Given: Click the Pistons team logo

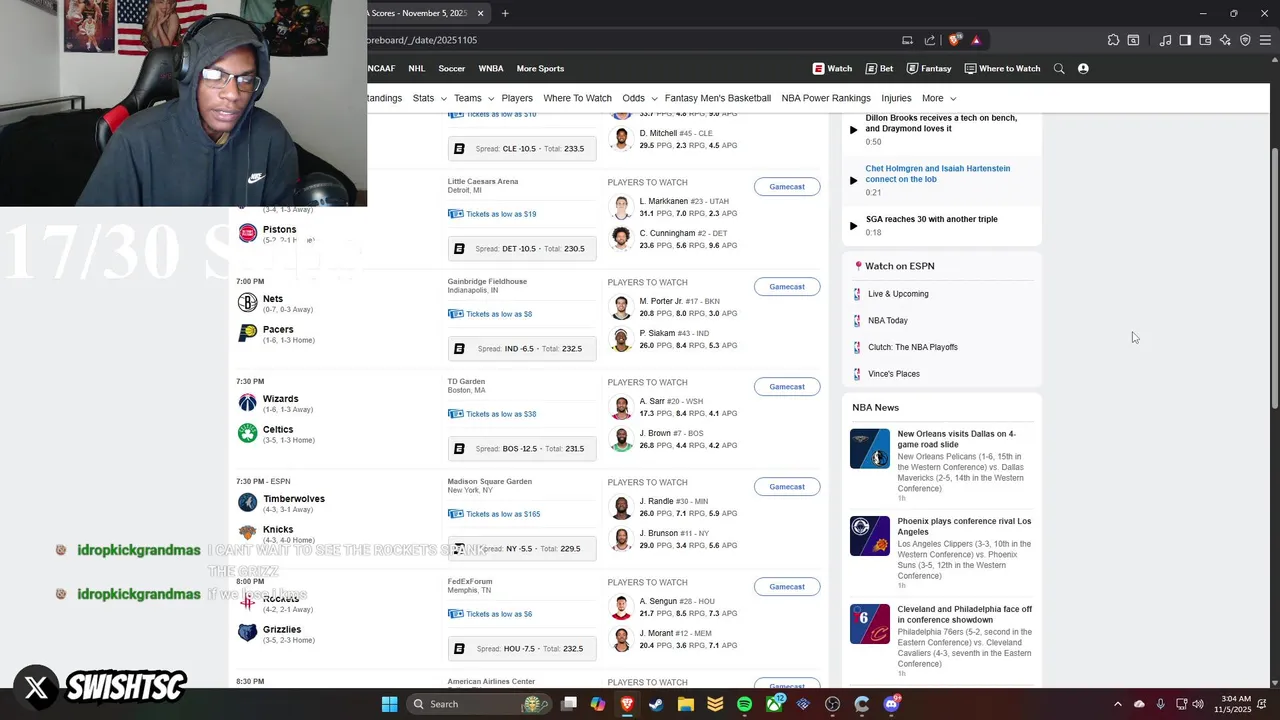Looking at the screenshot, I should point(247,233).
